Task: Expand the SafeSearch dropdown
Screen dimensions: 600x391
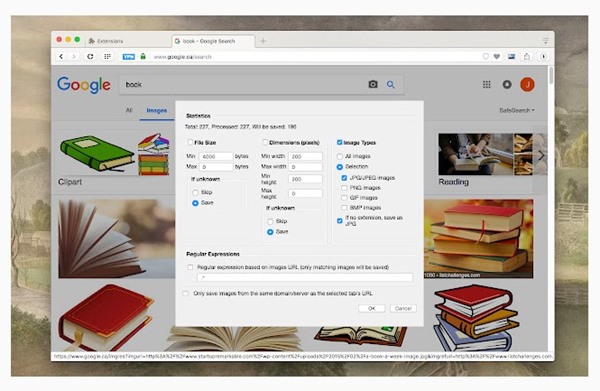Action: (x=517, y=110)
